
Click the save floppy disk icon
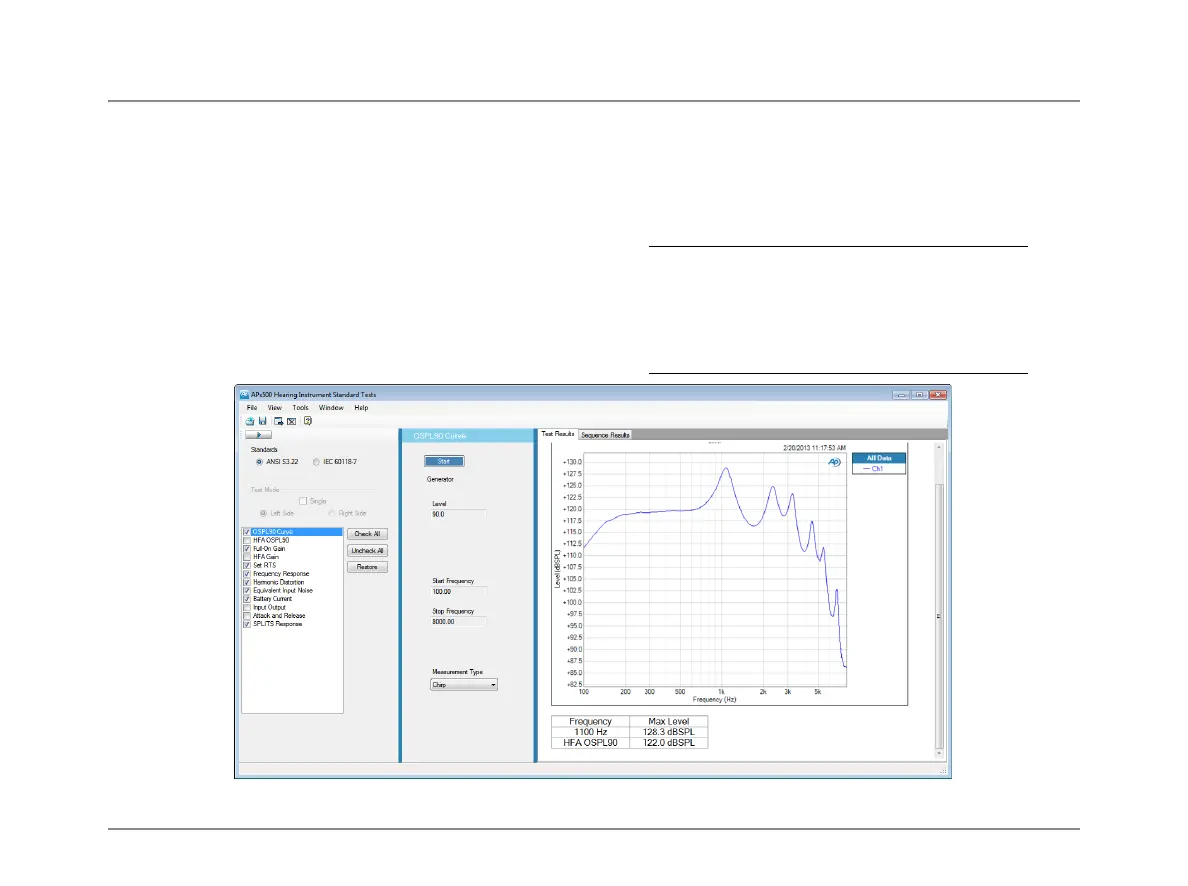(x=263, y=421)
